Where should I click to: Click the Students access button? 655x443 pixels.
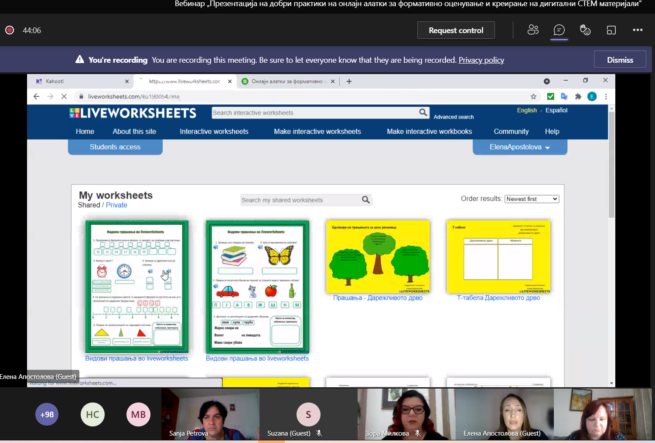point(115,147)
